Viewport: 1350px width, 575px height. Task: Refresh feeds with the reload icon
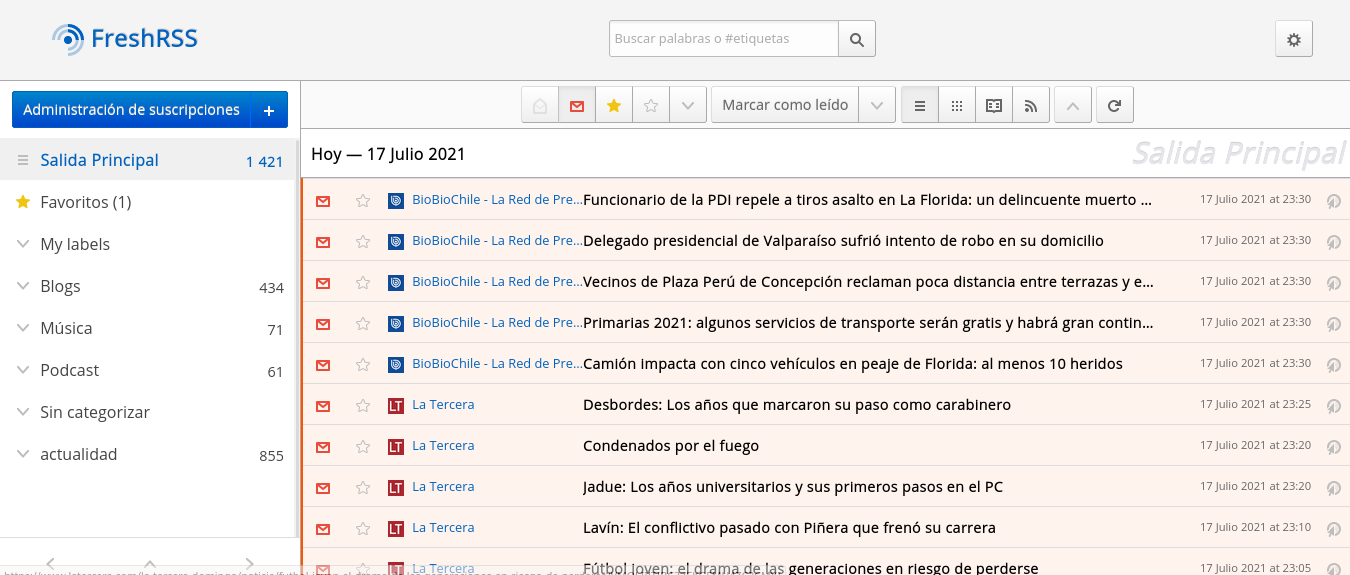coord(1114,105)
